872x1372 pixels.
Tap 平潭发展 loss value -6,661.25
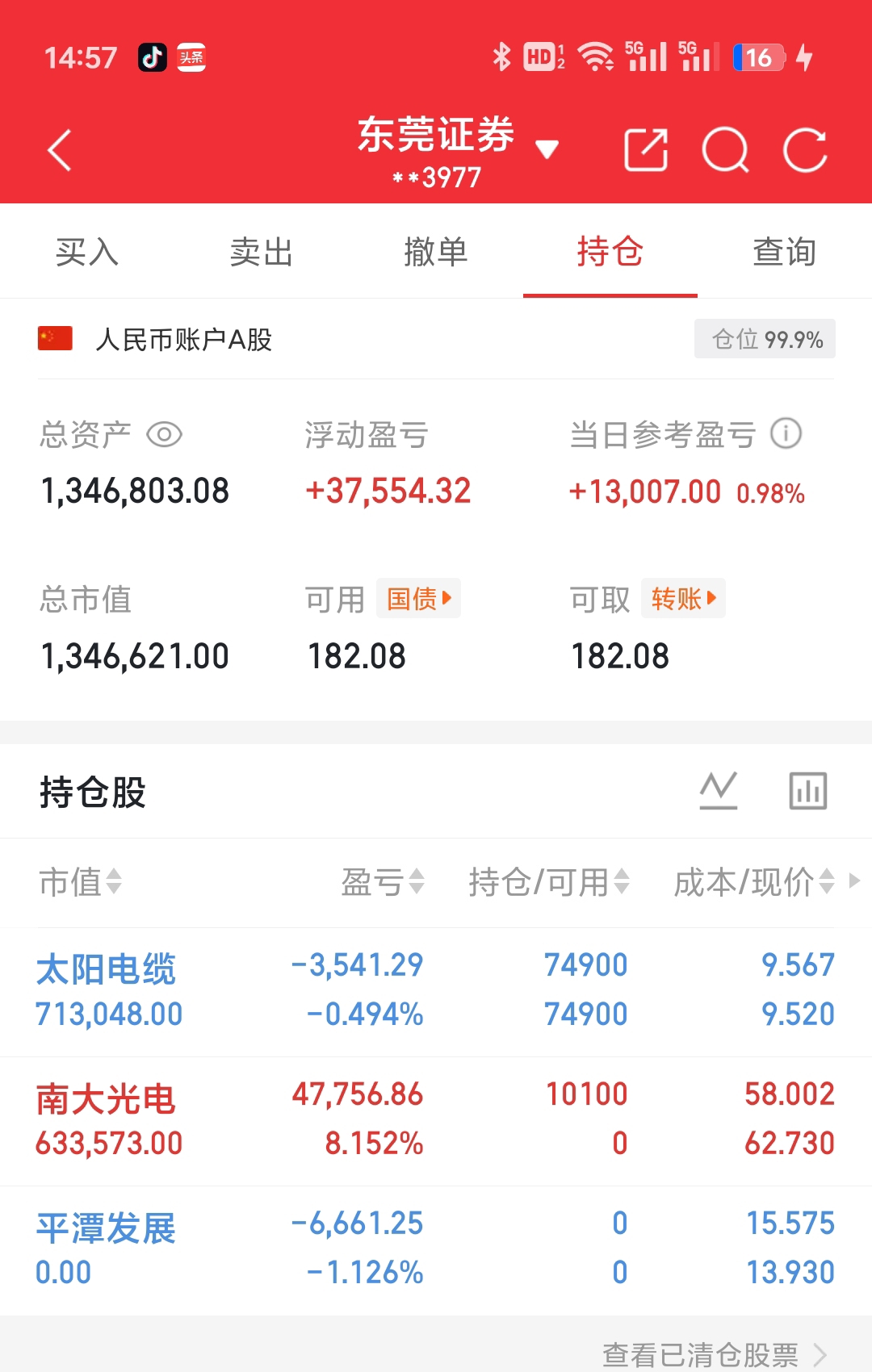coord(357,1224)
